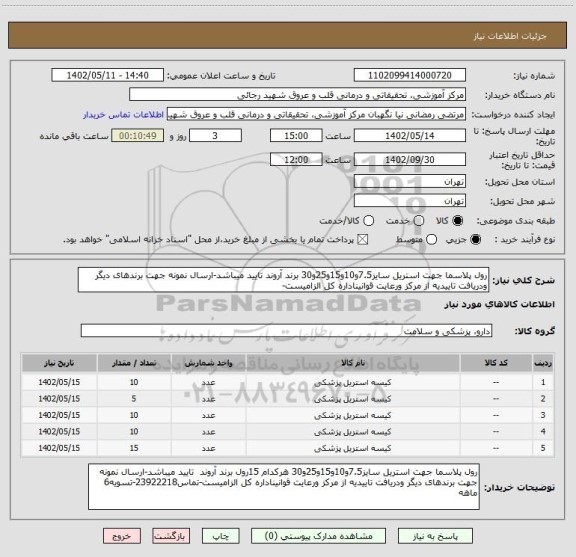This screenshot has height=557, width=576.
Task: Select the متوسط purchase type radio
Action: pos(432,240)
